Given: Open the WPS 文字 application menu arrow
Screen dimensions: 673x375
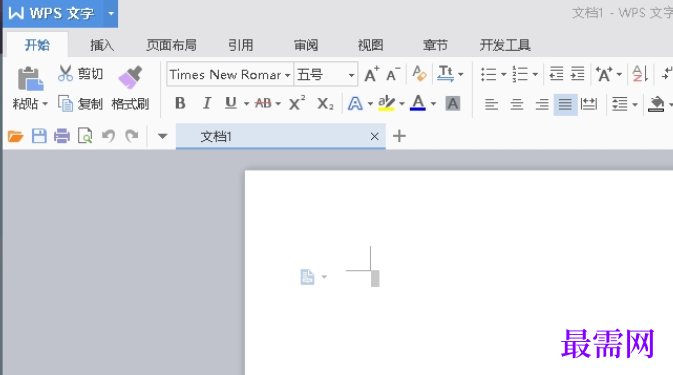Looking at the screenshot, I should pyautogui.click(x=111, y=13).
